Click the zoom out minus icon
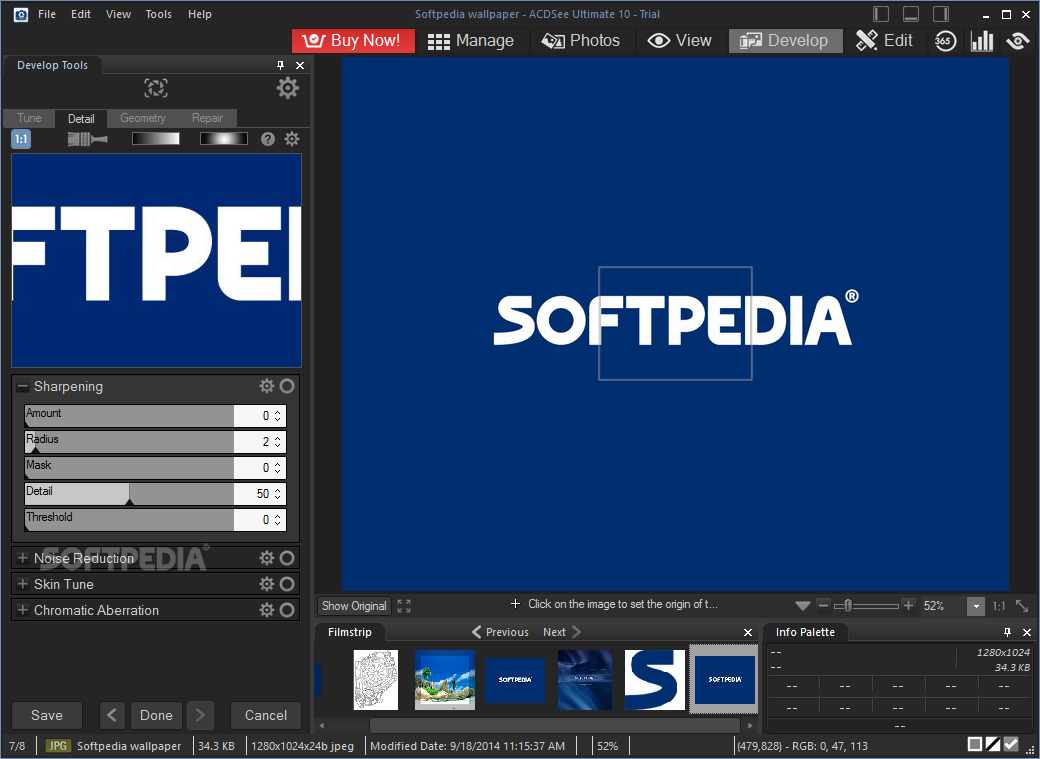Viewport: 1040px width, 759px height. [823, 605]
